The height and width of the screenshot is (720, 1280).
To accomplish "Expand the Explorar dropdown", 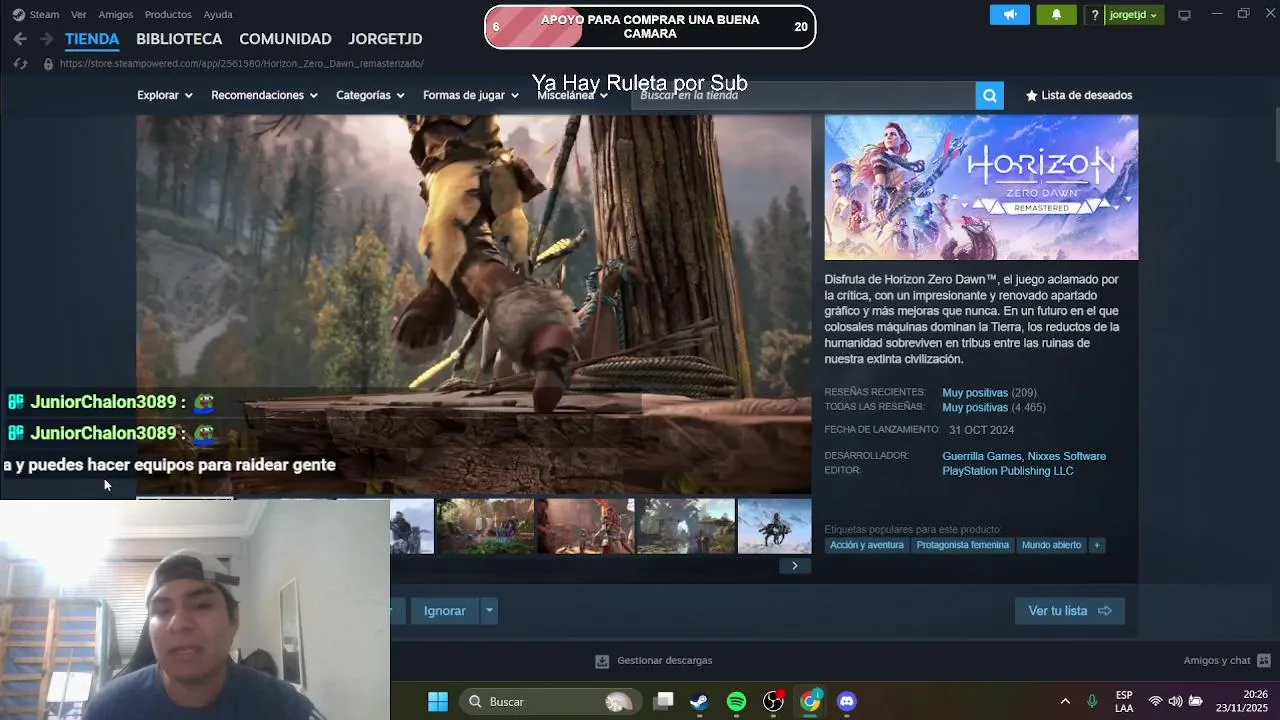I will [x=164, y=95].
